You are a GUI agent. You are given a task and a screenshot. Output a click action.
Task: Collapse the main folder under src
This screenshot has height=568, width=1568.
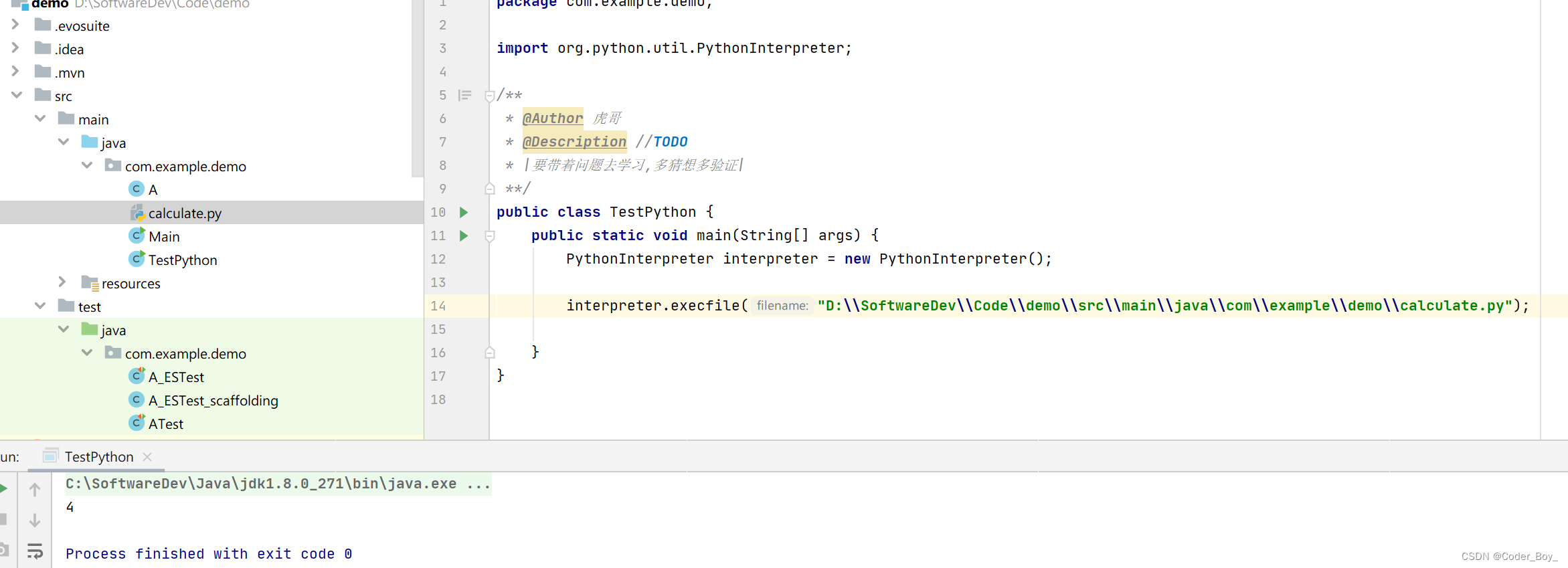tap(40, 118)
